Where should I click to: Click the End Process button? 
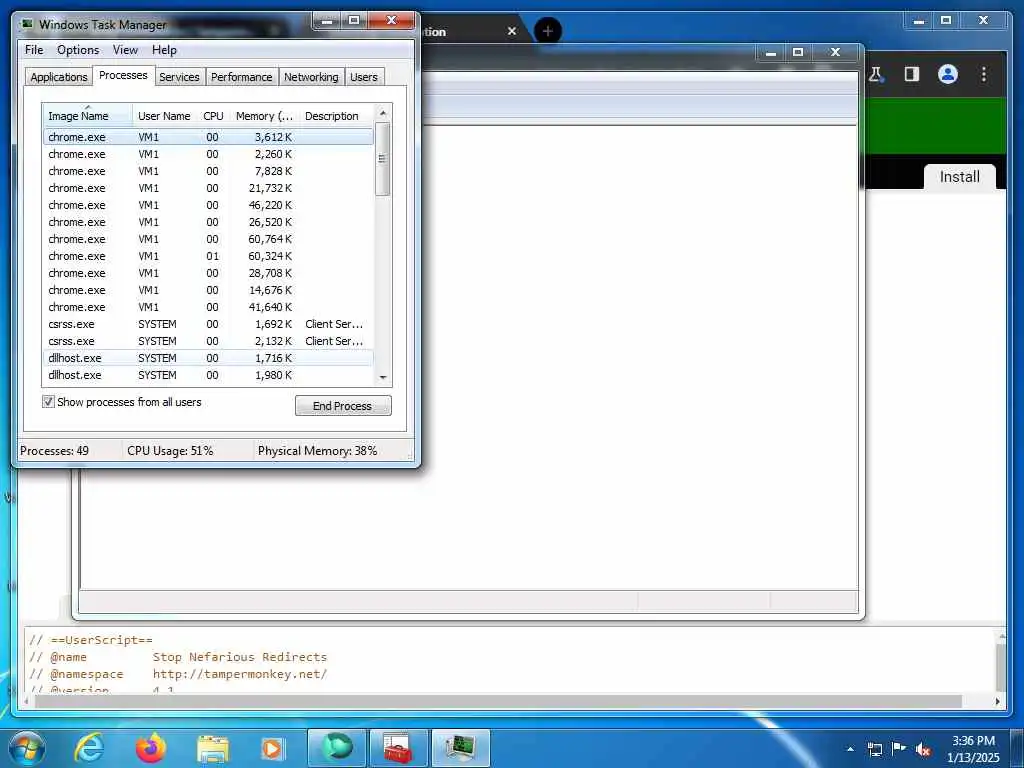pos(343,406)
